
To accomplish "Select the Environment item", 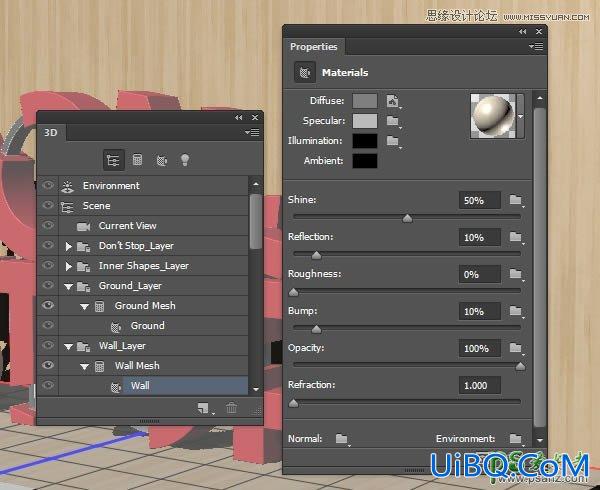I will pos(153,186).
